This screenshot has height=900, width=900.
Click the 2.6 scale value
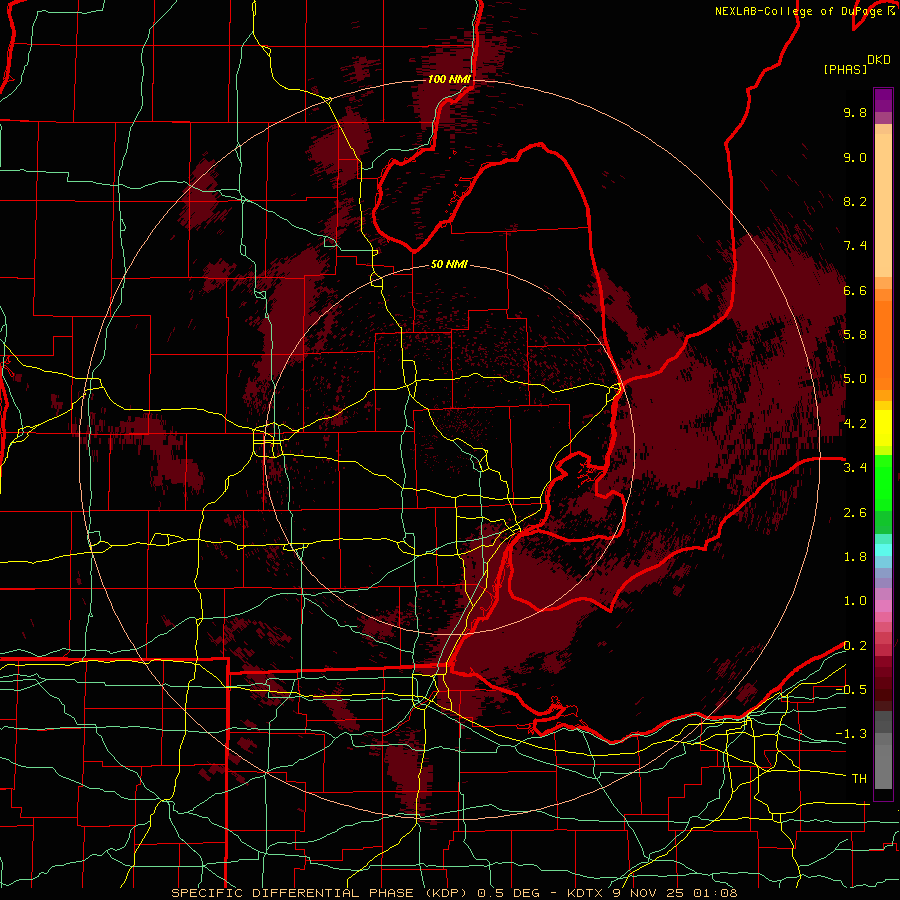coord(855,513)
